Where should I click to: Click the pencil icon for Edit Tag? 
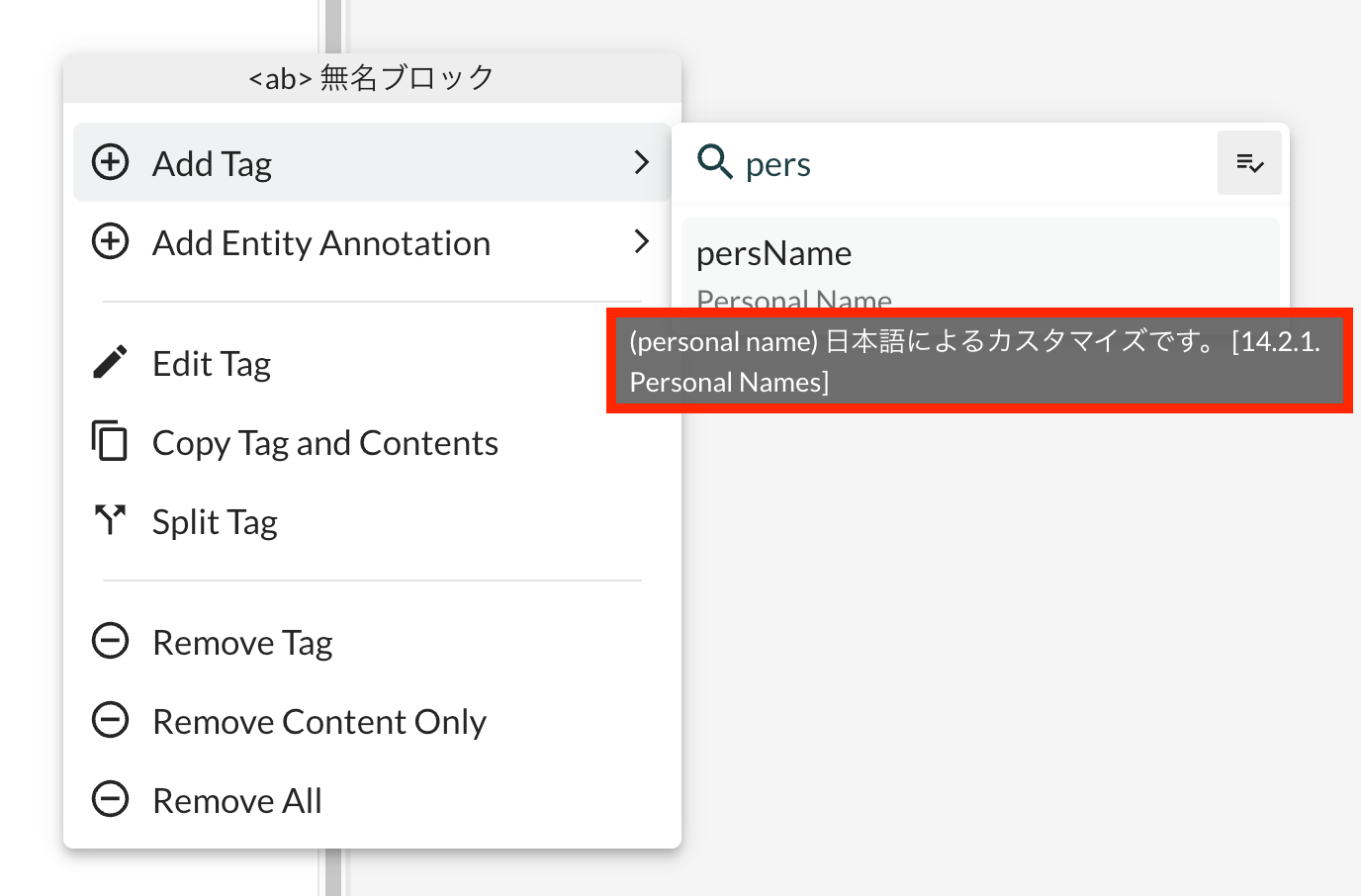pos(110,362)
